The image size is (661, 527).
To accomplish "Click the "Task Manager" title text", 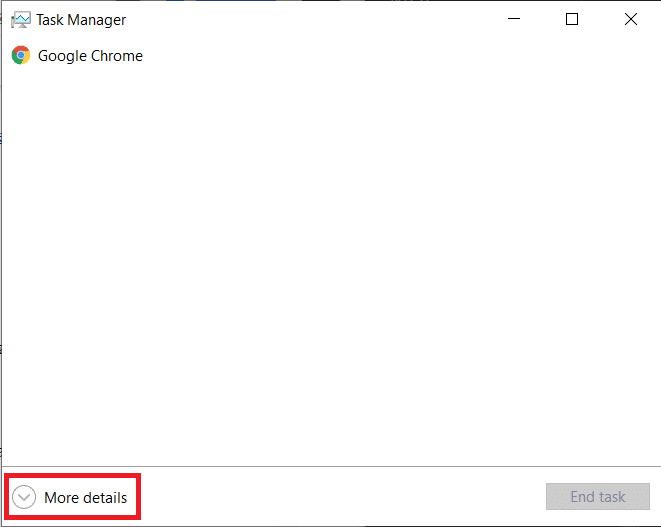I will coord(81,19).
